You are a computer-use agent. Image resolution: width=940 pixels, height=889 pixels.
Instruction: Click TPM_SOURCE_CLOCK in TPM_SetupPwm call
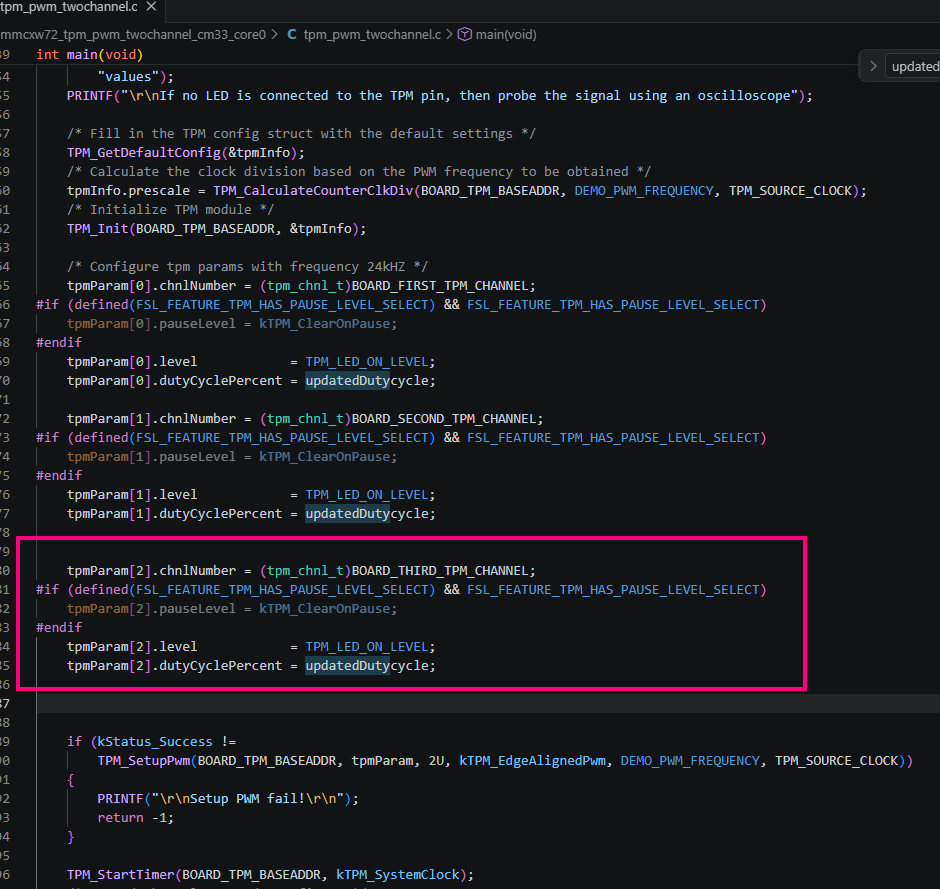pos(837,761)
